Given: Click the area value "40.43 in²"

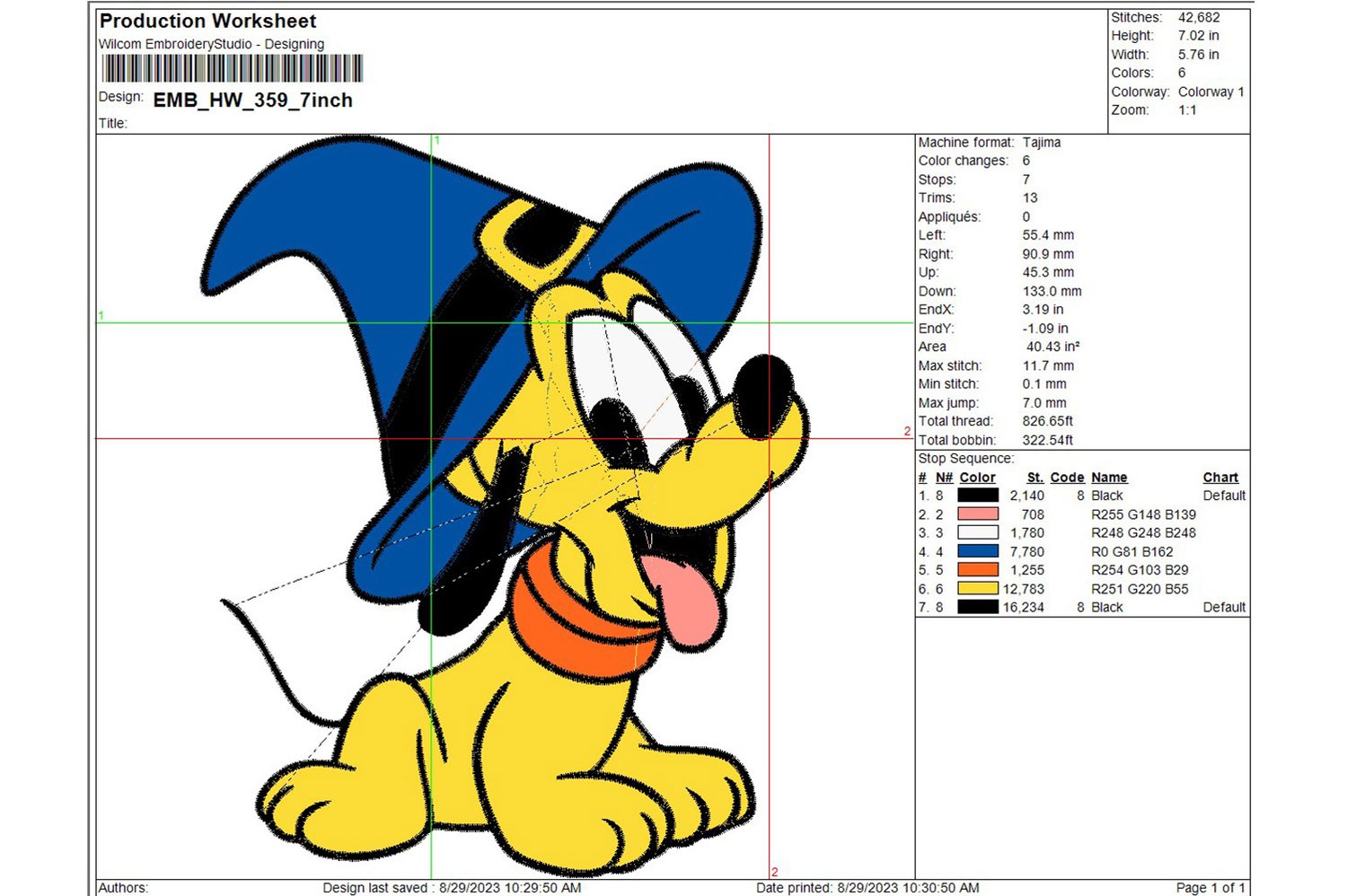Looking at the screenshot, I should click(x=1053, y=347).
